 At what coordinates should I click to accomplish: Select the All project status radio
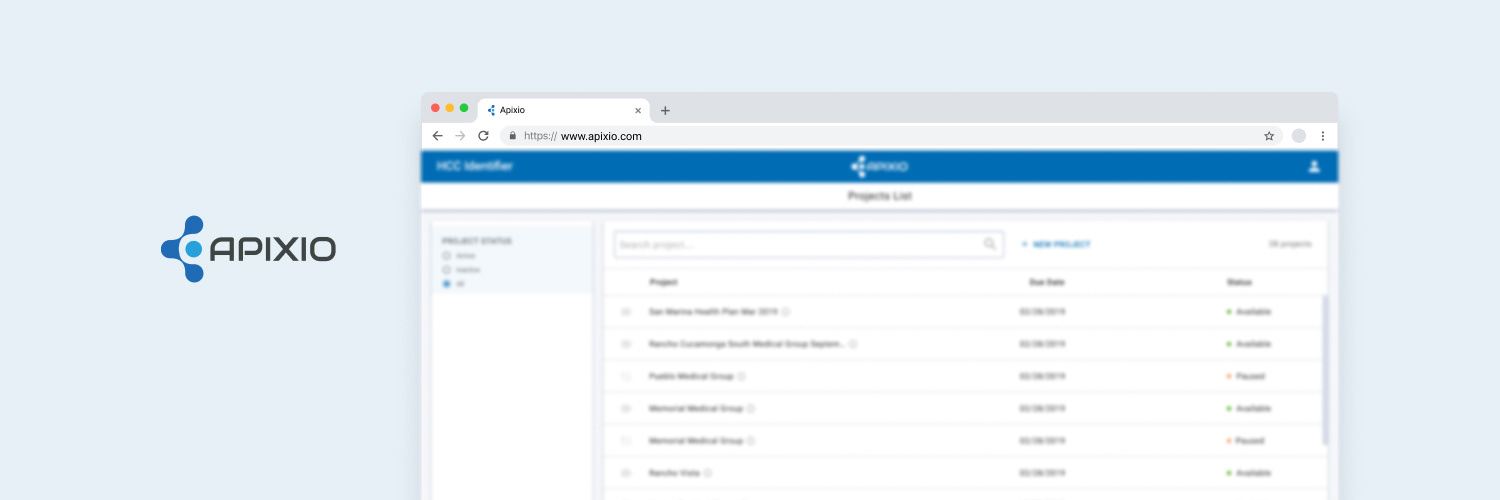click(447, 285)
